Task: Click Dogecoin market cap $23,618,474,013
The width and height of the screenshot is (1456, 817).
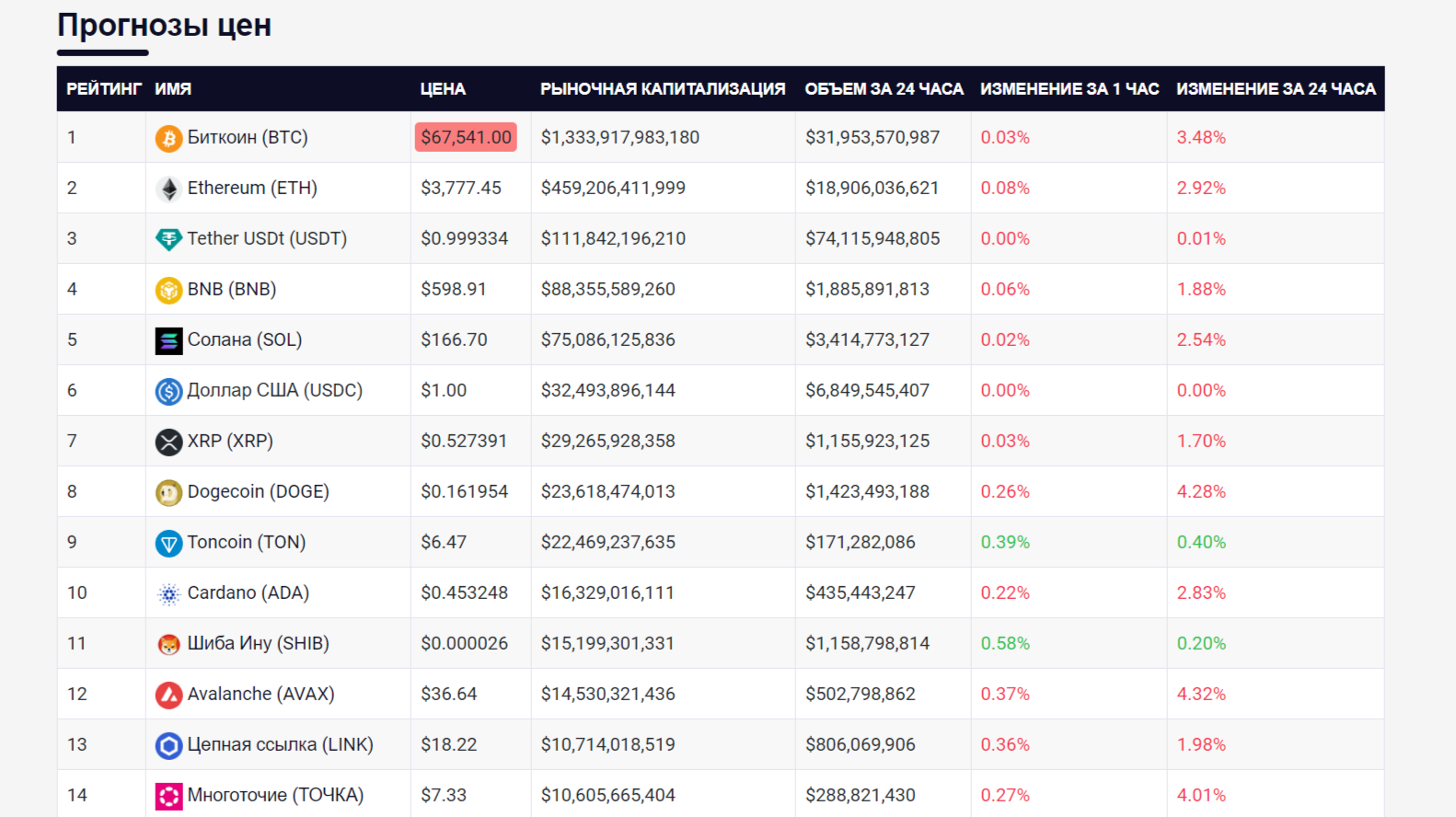Action: pos(608,491)
